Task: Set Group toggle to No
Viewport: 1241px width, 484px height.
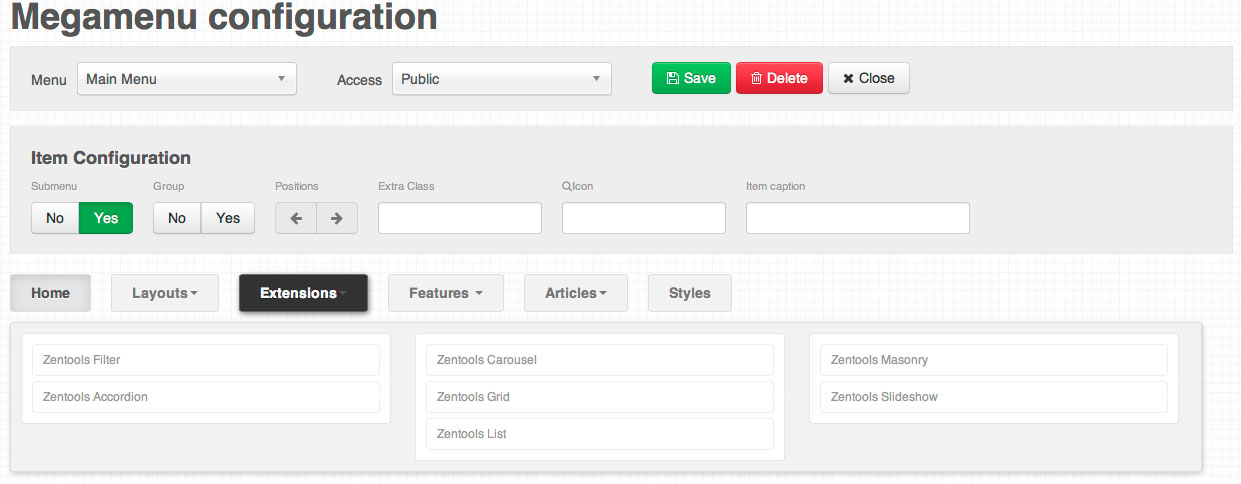Action: [x=177, y=218]
